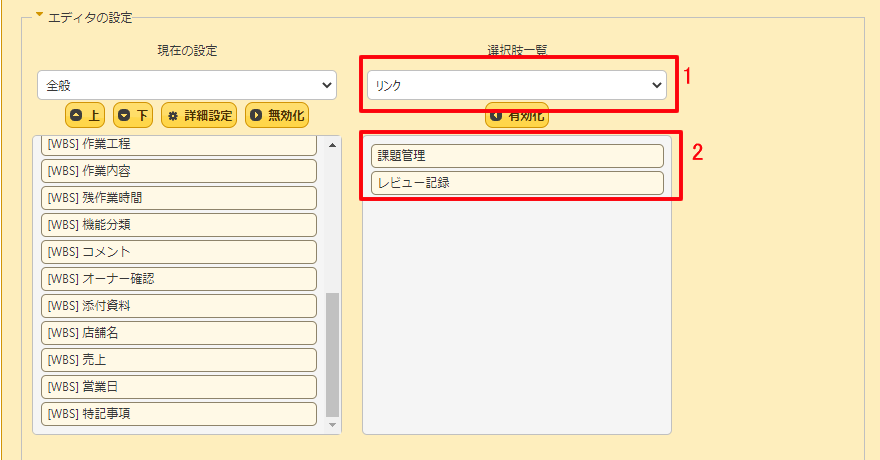Select the [WBS] 添付資料 item
This screenshot has height=460, width=880.
[179, 306]
